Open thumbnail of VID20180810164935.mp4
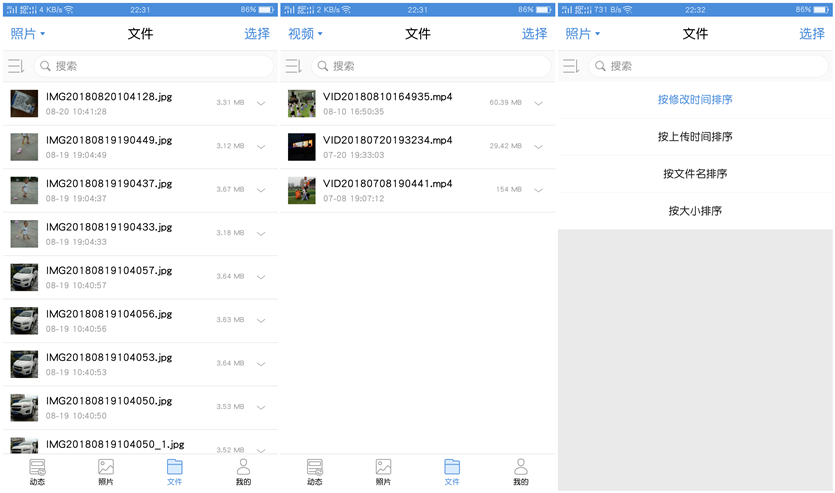The height and width of the screenshot is (493, 835). pos(301,103)
